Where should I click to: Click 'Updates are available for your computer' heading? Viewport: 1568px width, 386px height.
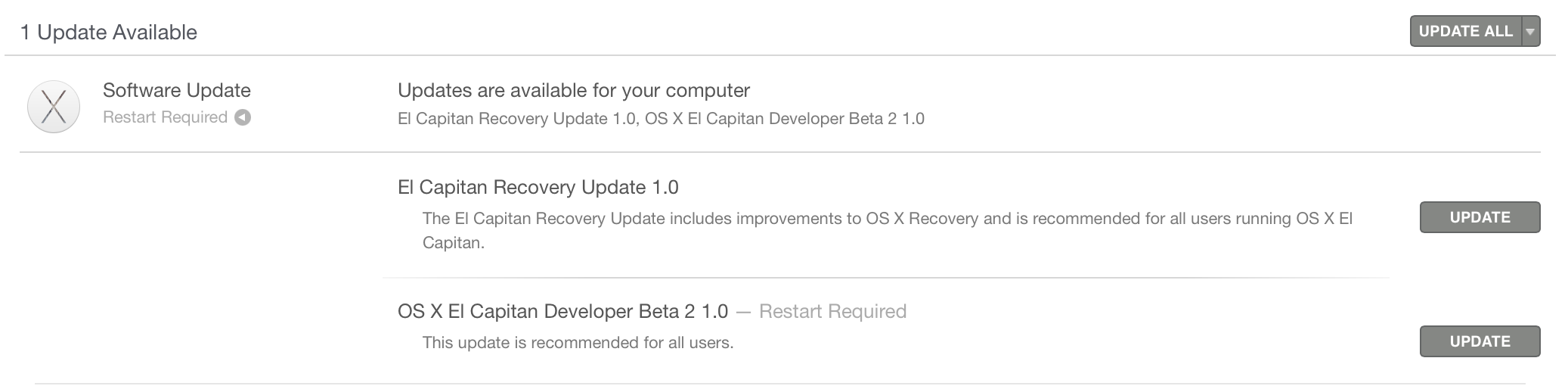574,90
